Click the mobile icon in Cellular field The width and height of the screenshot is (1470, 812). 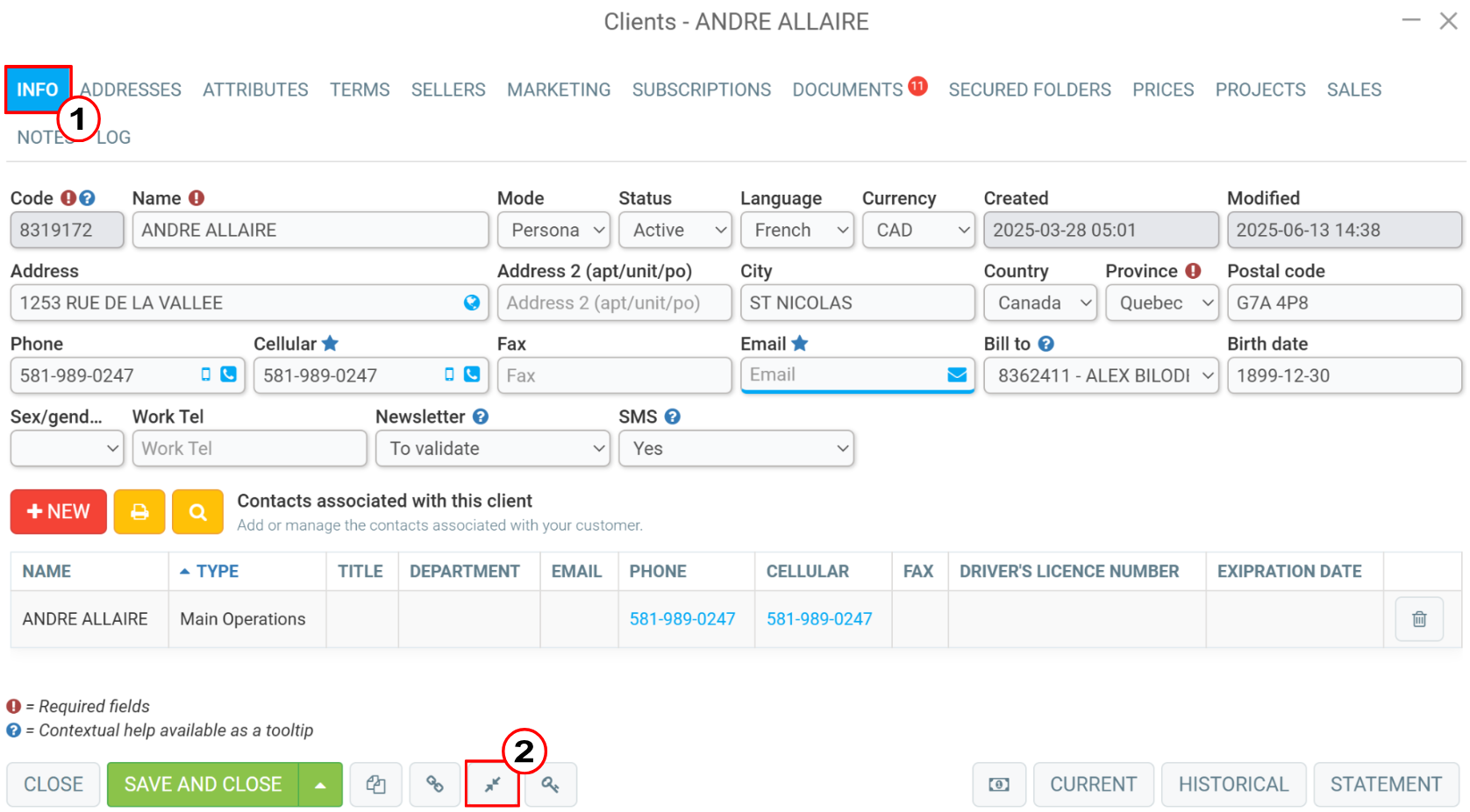point(449,374)
